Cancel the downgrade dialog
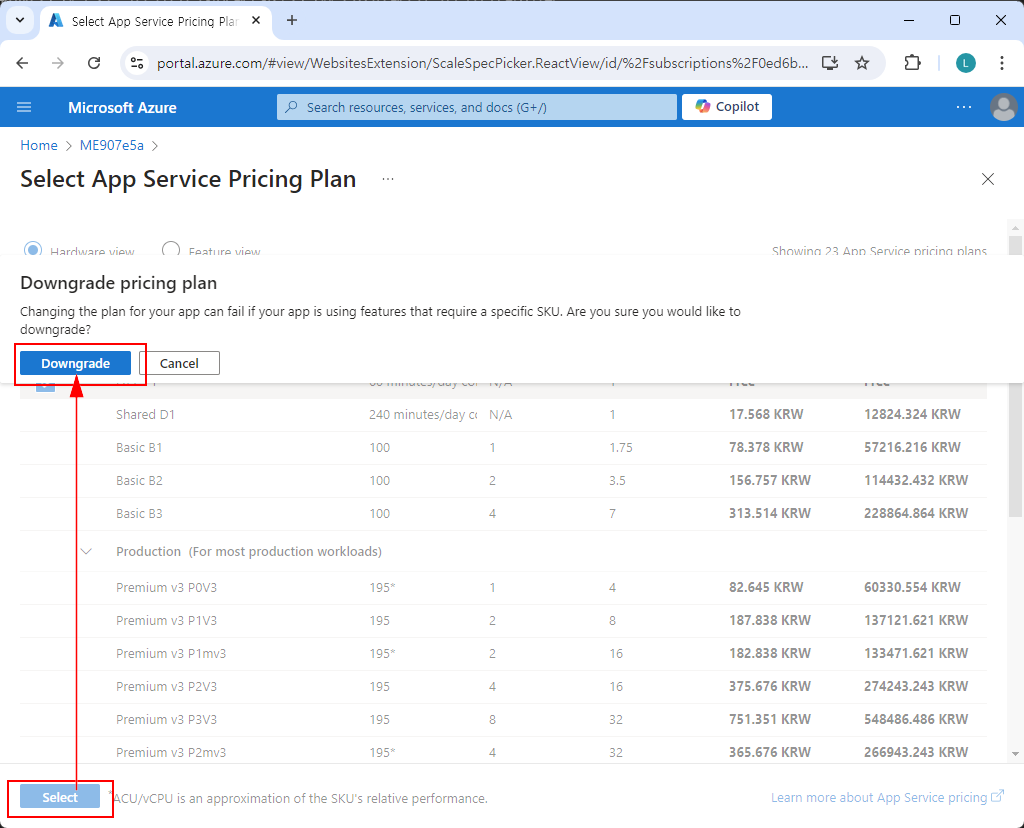The image size is (1024, 828). 180,364
